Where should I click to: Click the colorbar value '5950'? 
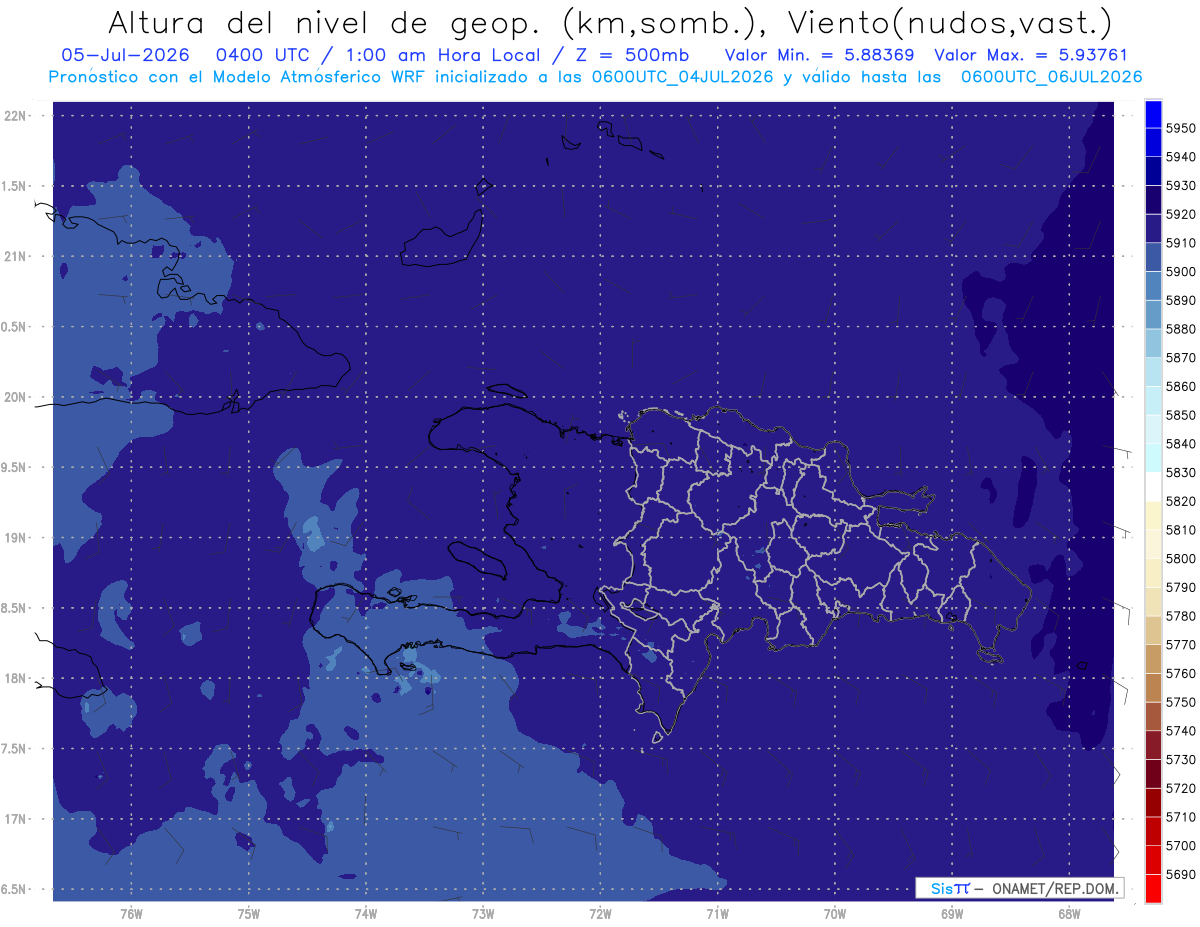coord(1180,128)
